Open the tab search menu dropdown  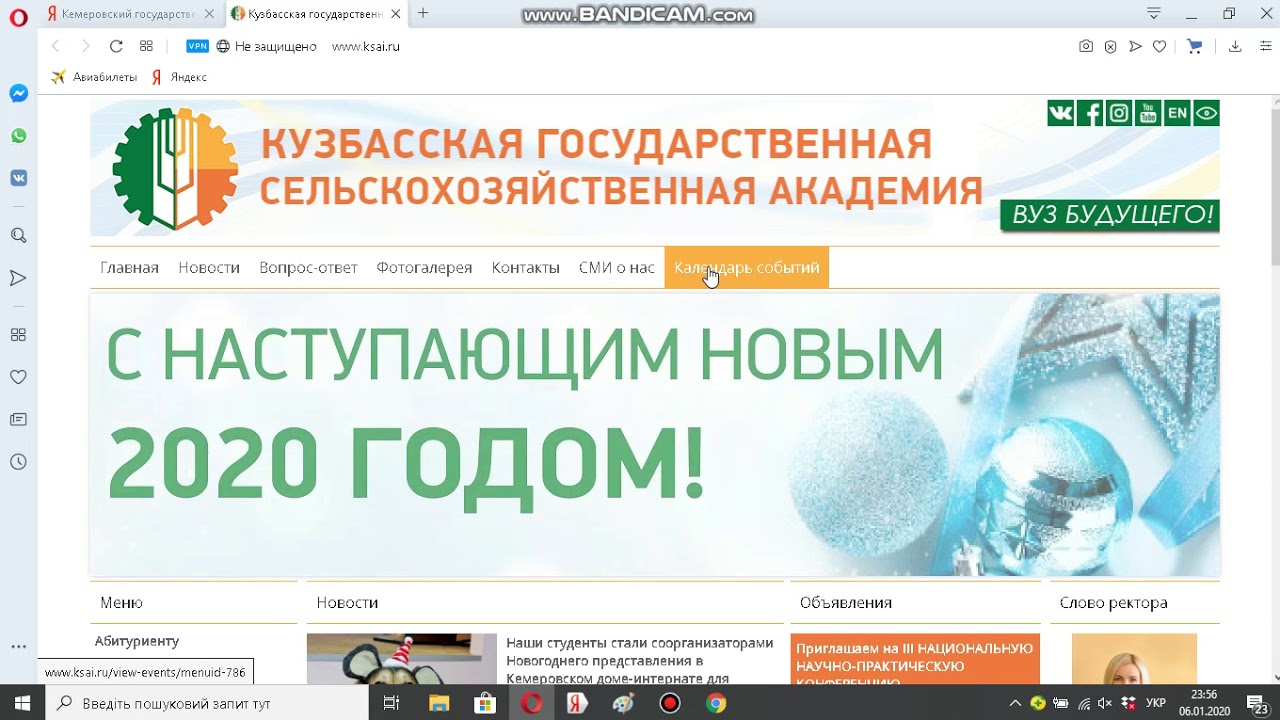tap(1154, 13)
